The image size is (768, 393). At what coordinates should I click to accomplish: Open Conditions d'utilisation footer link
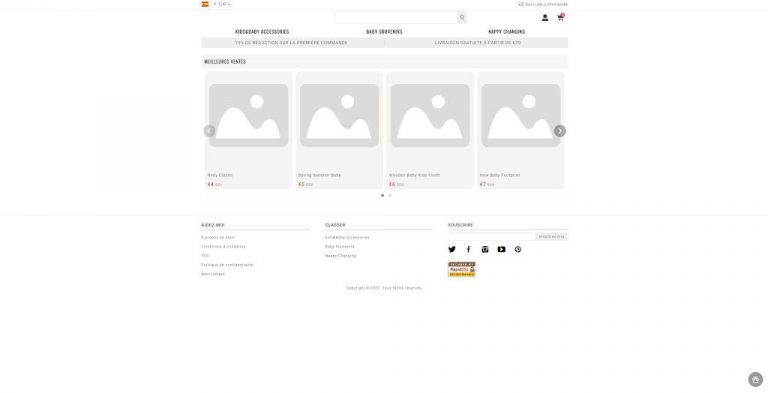pyautogui.click(x=223, y=246)
